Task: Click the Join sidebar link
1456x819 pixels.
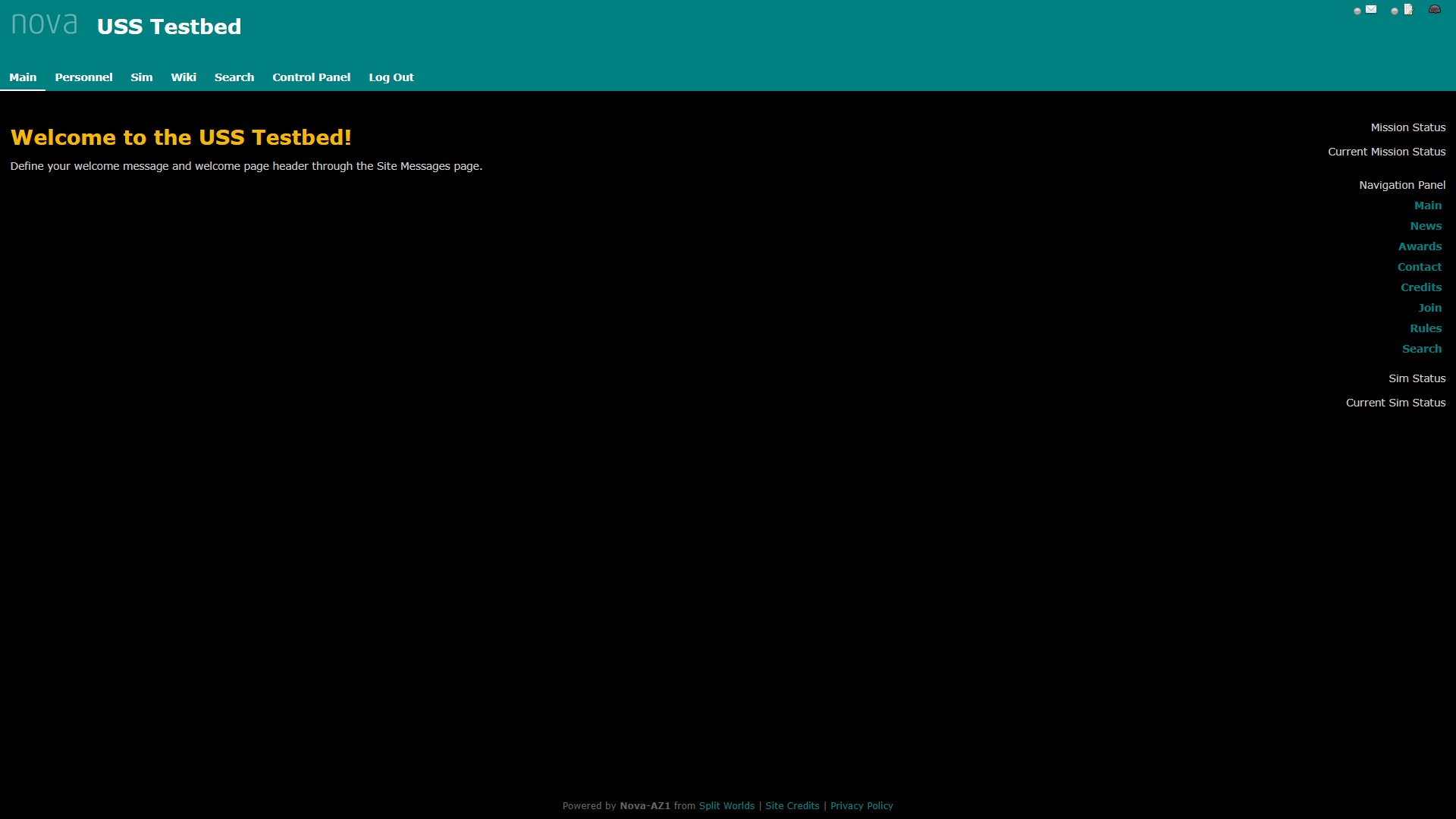Action: (1429, 308)
